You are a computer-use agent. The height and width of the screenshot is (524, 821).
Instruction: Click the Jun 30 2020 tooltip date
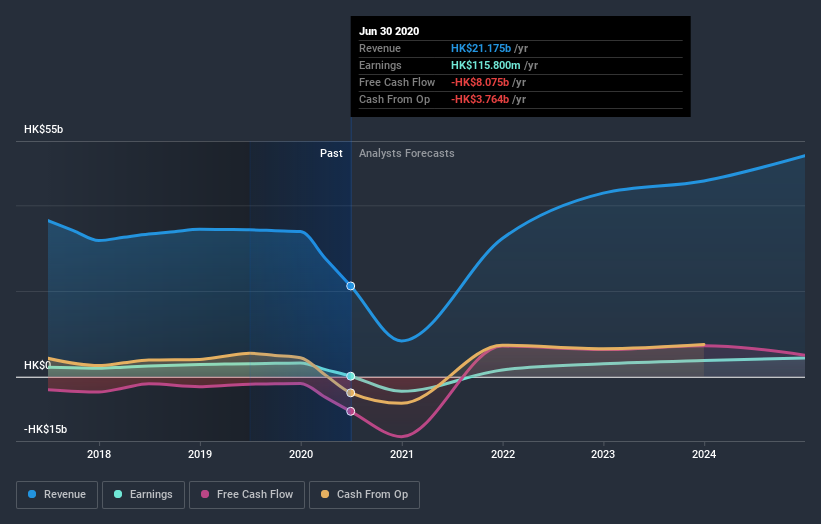389,31
